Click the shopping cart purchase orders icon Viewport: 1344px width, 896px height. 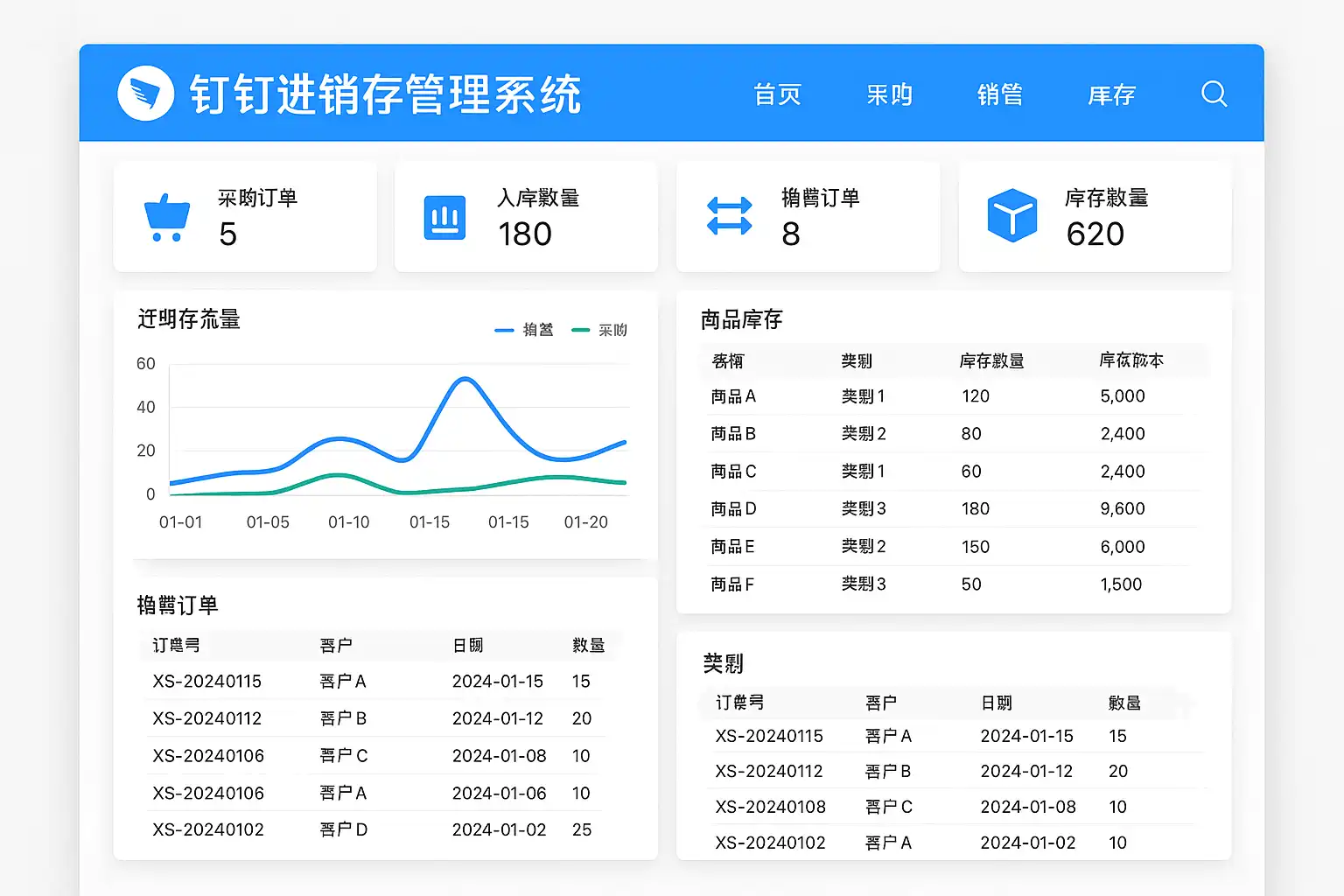pyautogui.click(x=166, y=218)
